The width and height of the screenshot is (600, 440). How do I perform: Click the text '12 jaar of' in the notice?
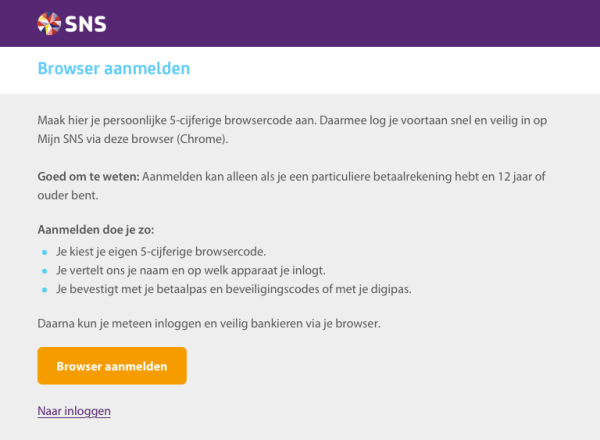tap(522, 177)
